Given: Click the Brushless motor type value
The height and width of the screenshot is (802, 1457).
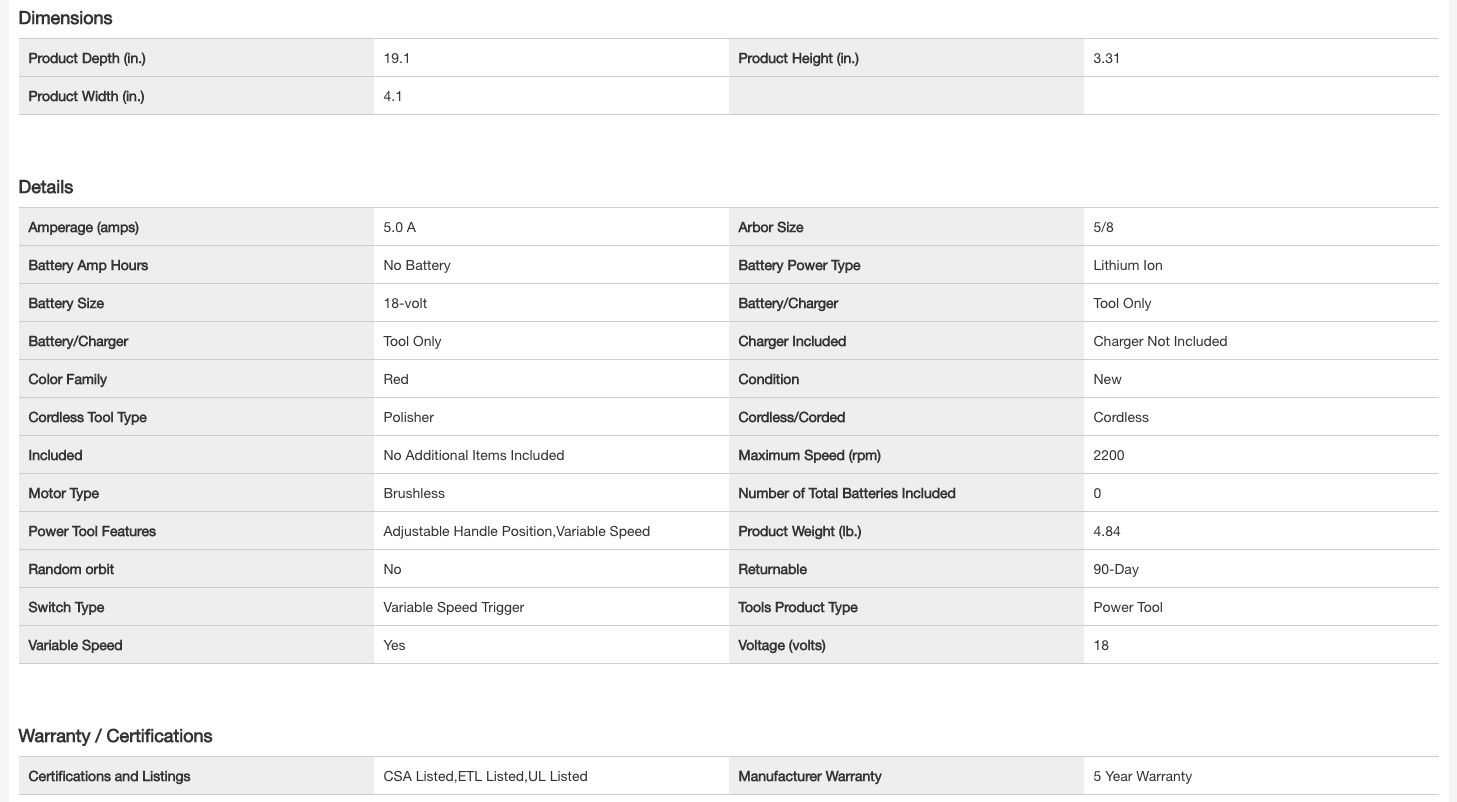Looking at the screenshot, I should pyautogui.click(x=414, y=494).
